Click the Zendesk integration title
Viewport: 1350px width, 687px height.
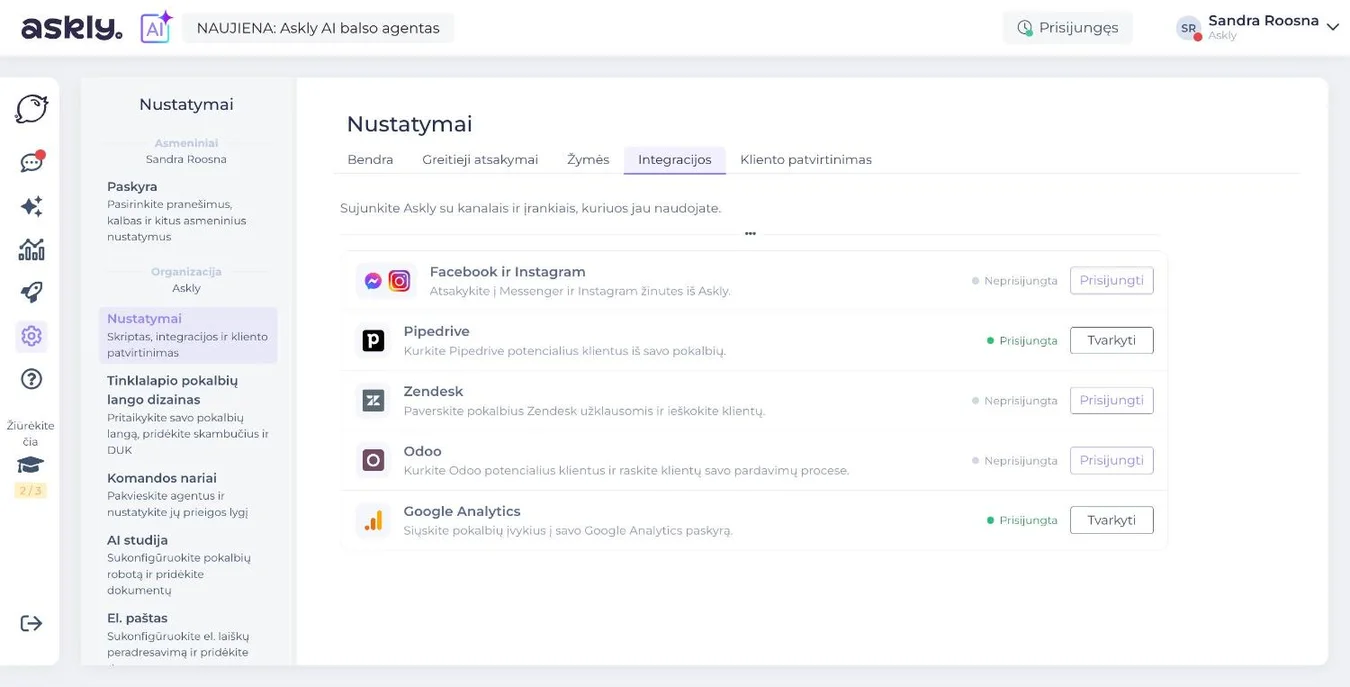433,392
